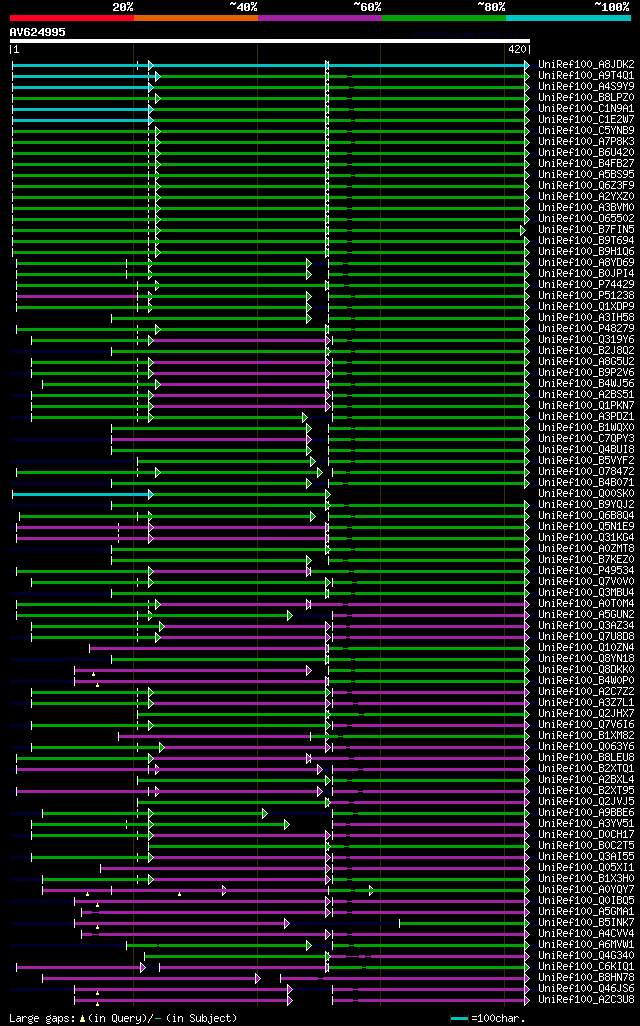Select the UniRef100_Q3AZ34 label

coord(586,626)
